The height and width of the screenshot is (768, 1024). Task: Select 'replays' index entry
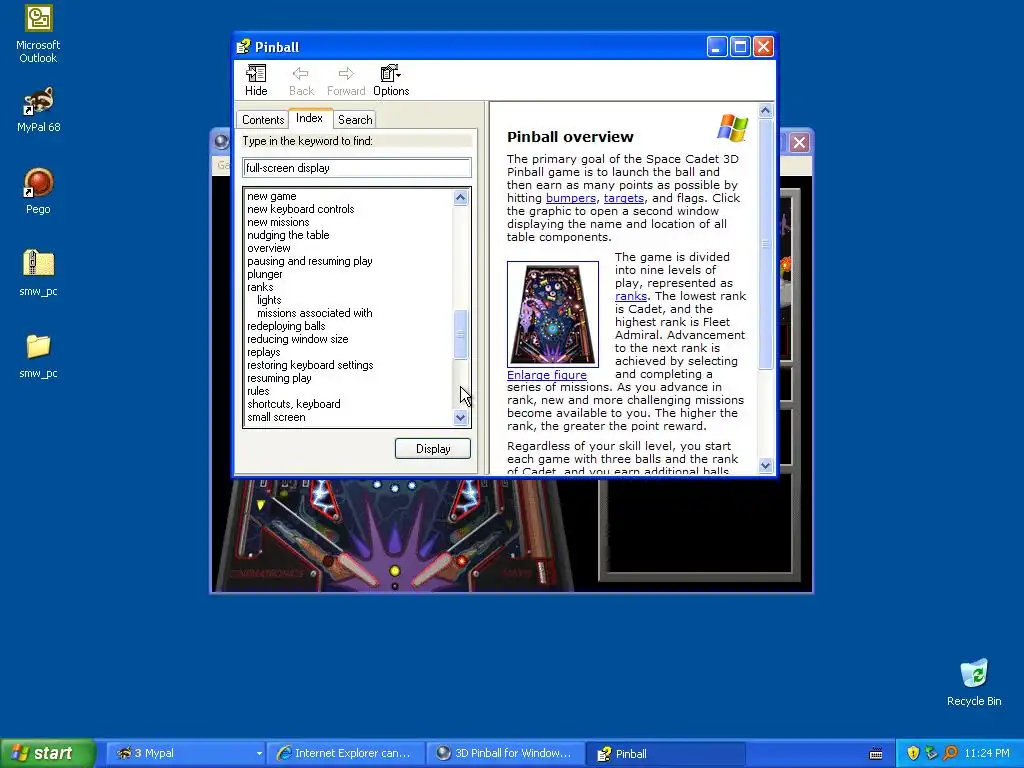263,352
